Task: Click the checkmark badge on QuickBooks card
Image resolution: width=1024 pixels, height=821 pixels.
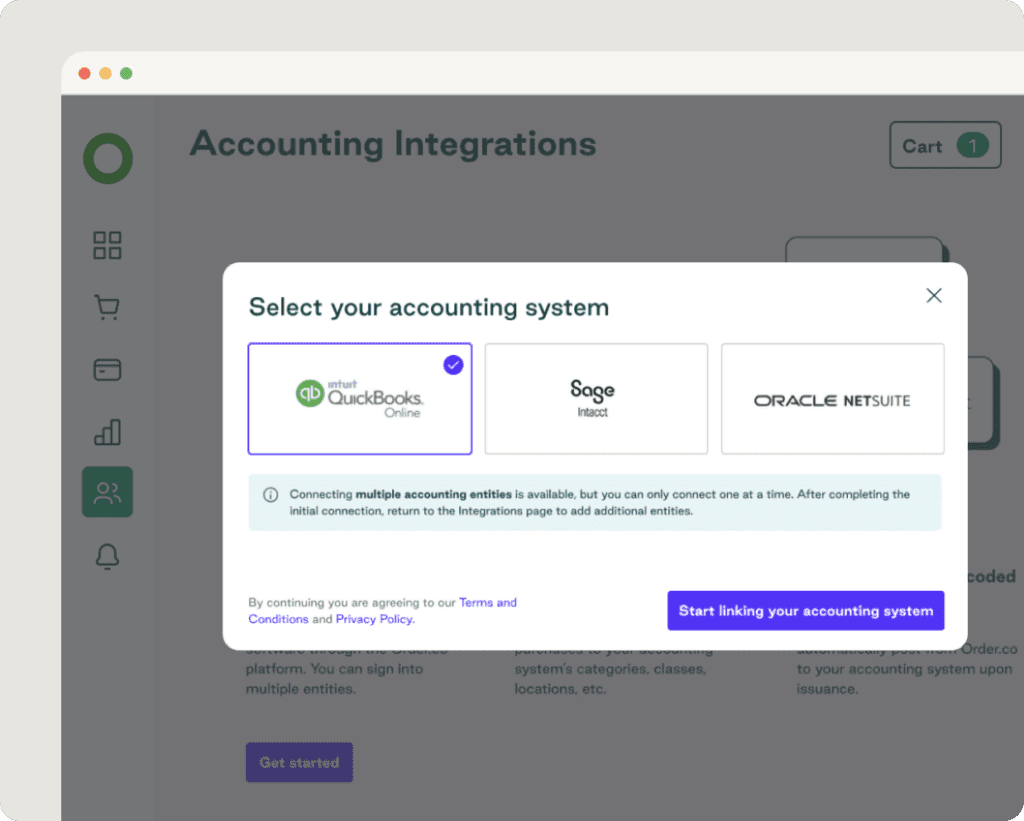Action: [453, 364]
